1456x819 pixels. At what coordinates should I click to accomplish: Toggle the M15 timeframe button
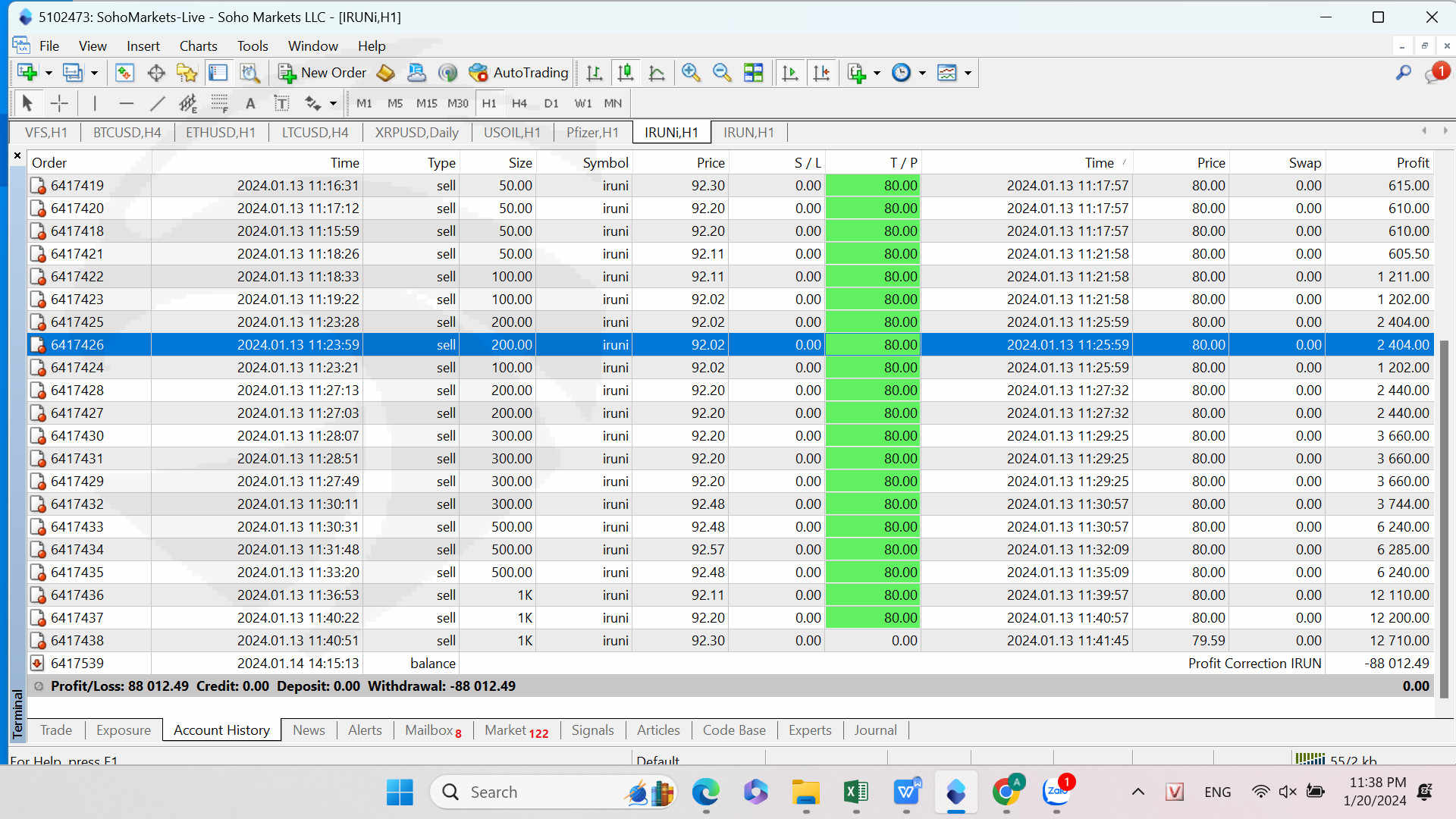426,103
